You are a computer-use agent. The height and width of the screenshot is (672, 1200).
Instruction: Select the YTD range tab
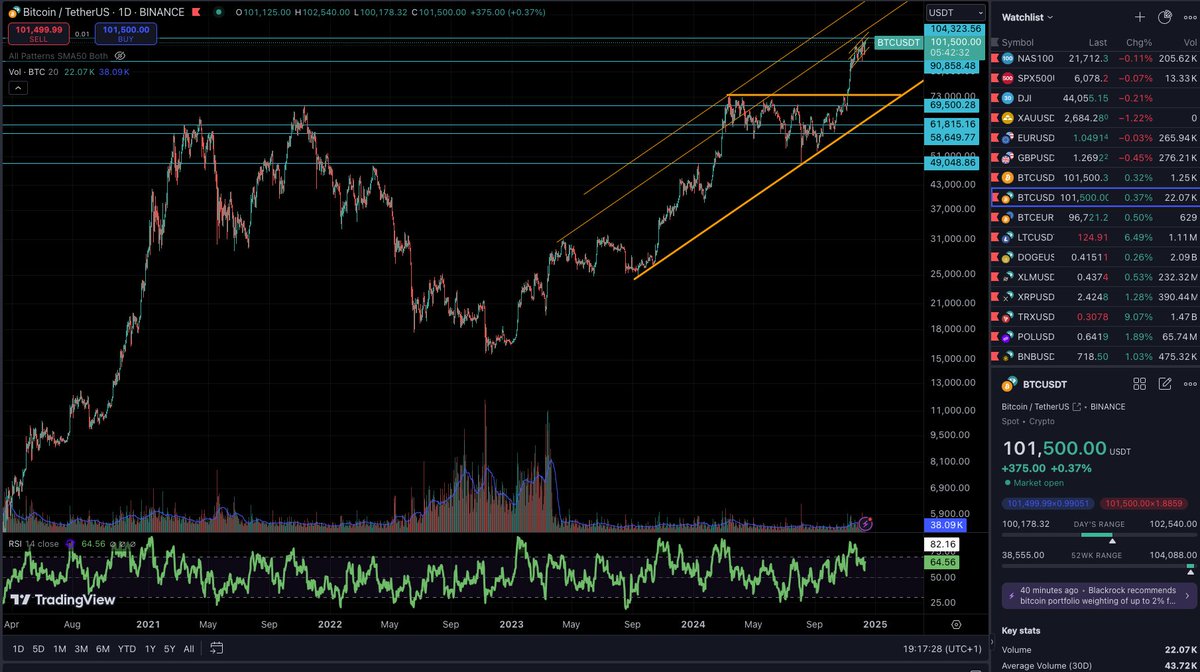(126, 648)
